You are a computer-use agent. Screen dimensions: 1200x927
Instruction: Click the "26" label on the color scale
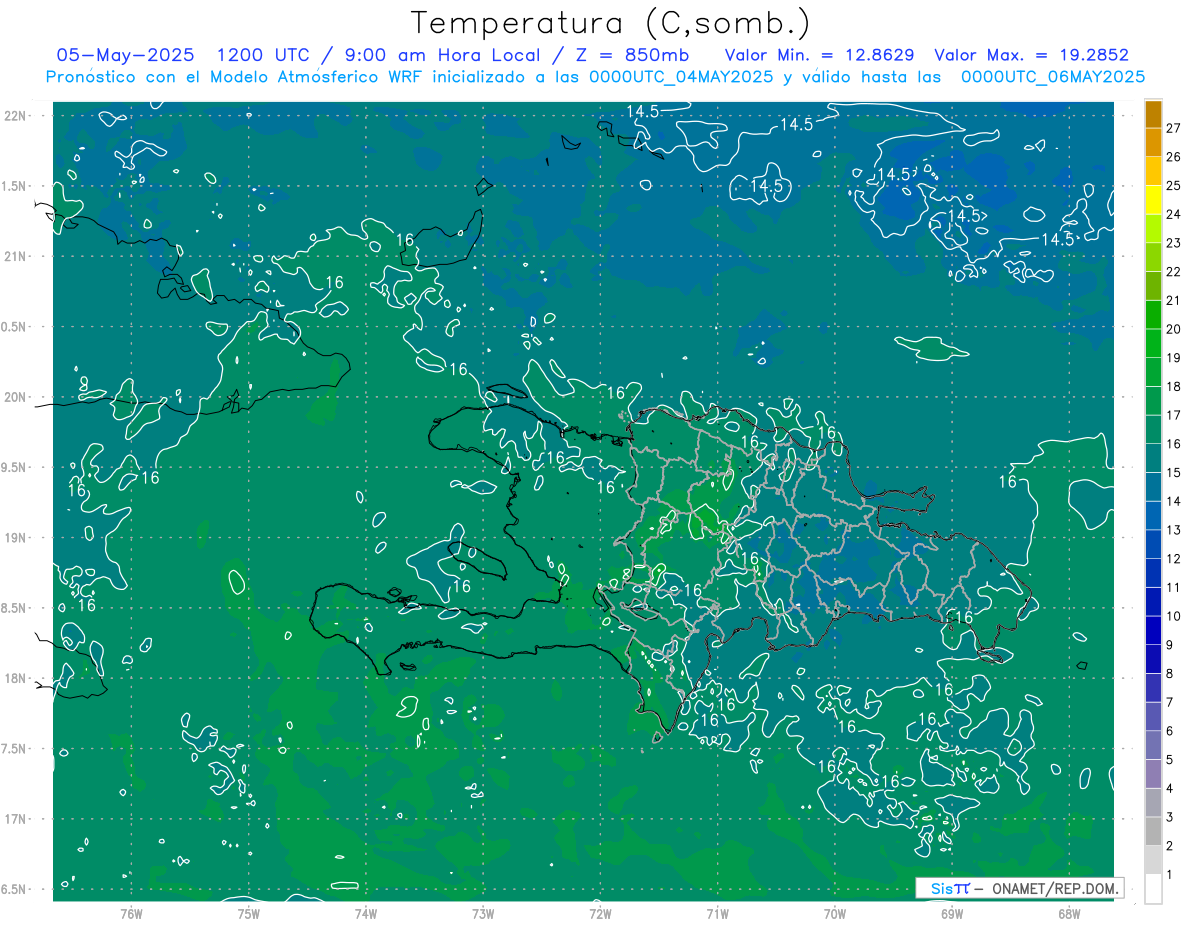click(x=1173, y=157)
